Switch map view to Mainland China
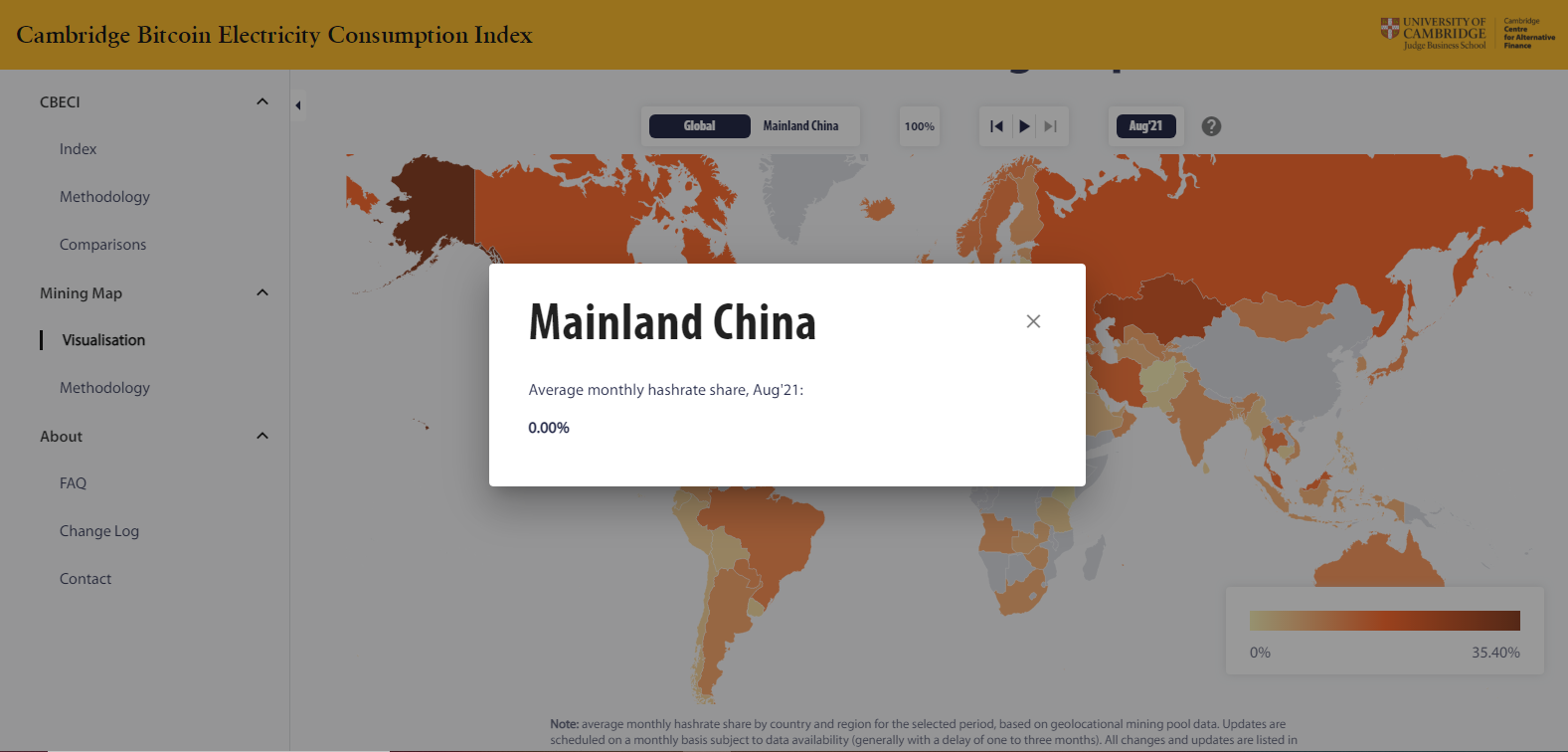The width and height of the screenshot is (1568, 752). (800, 126)
